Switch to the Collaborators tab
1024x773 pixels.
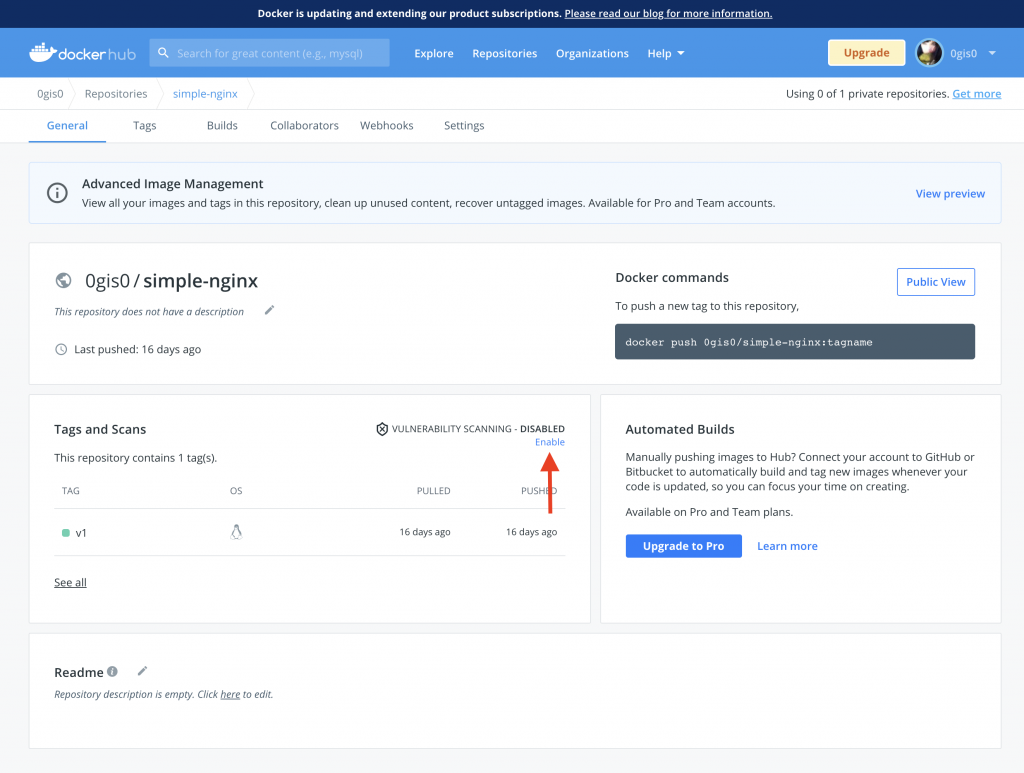pyautogui.click(x=304, y=125)
